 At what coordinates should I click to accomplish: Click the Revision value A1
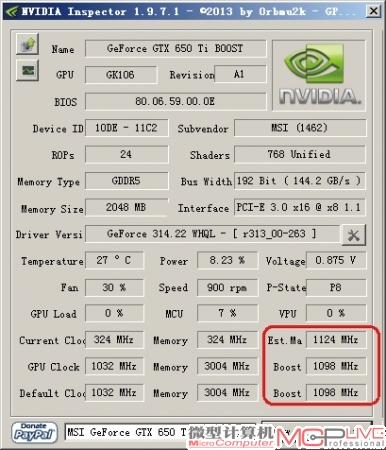pyautogui.click(x=240, y=74)
